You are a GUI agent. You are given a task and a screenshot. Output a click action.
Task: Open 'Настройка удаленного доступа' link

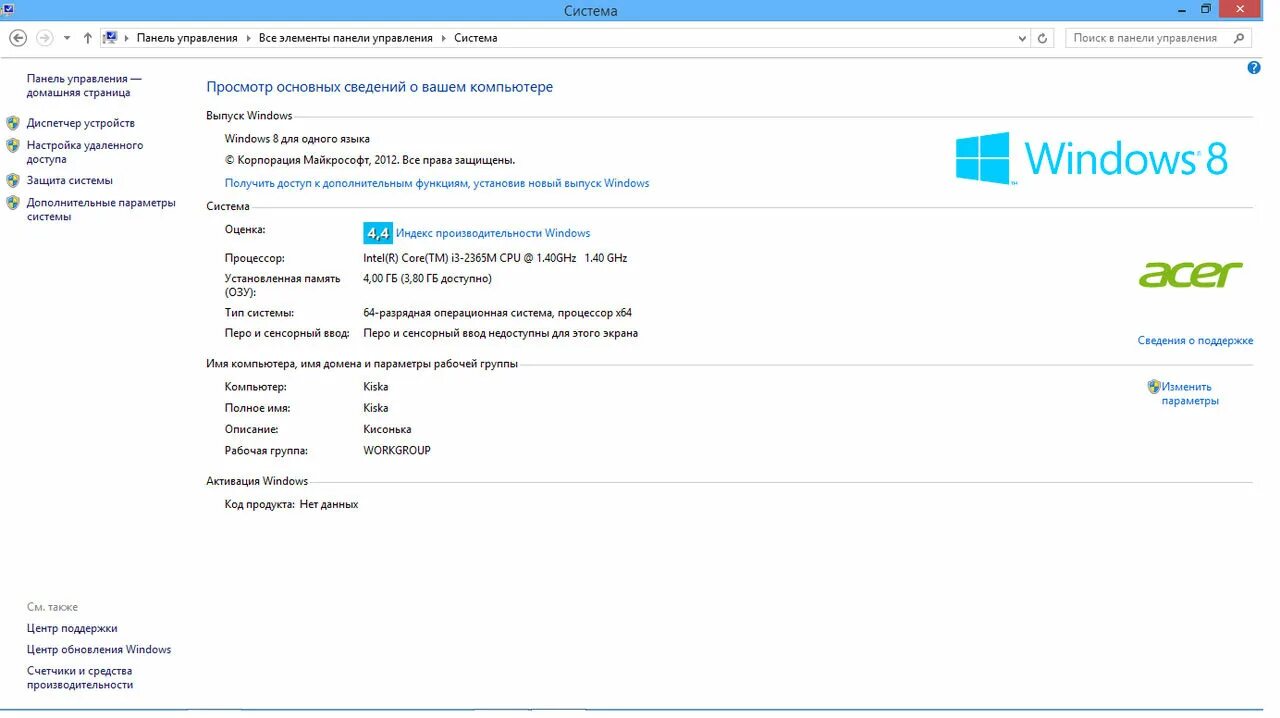tap(85, 152)
